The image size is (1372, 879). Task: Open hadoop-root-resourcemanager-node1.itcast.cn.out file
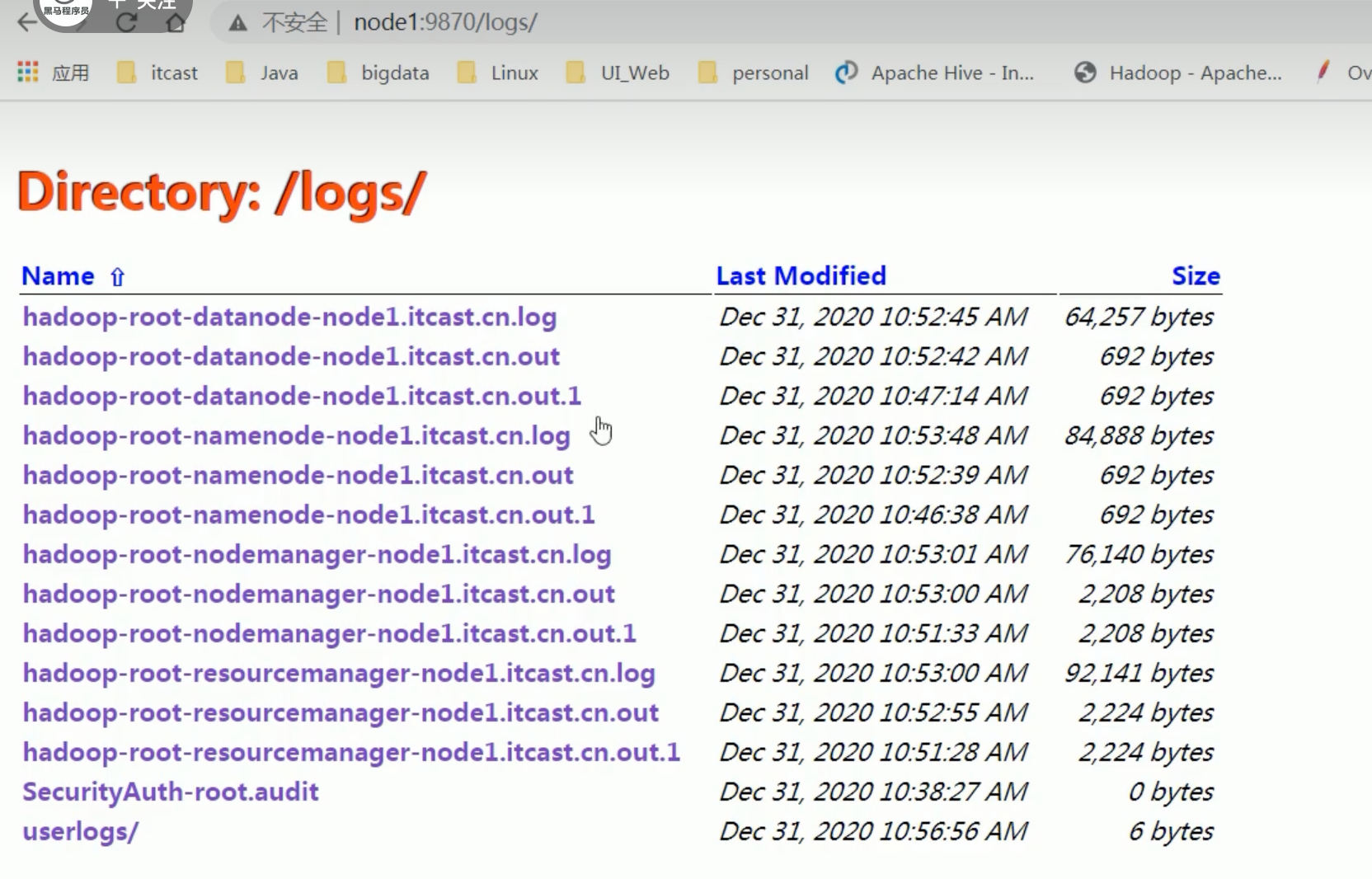coord(341,712)
